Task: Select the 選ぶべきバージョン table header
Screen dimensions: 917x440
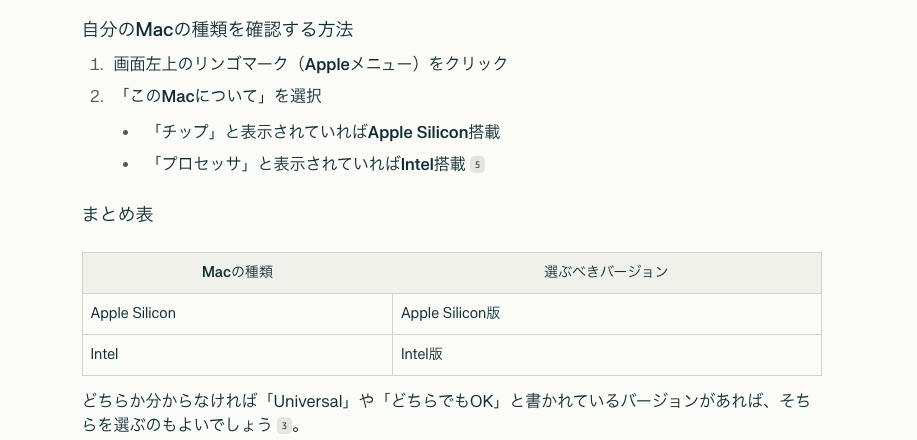Action: 606,272
